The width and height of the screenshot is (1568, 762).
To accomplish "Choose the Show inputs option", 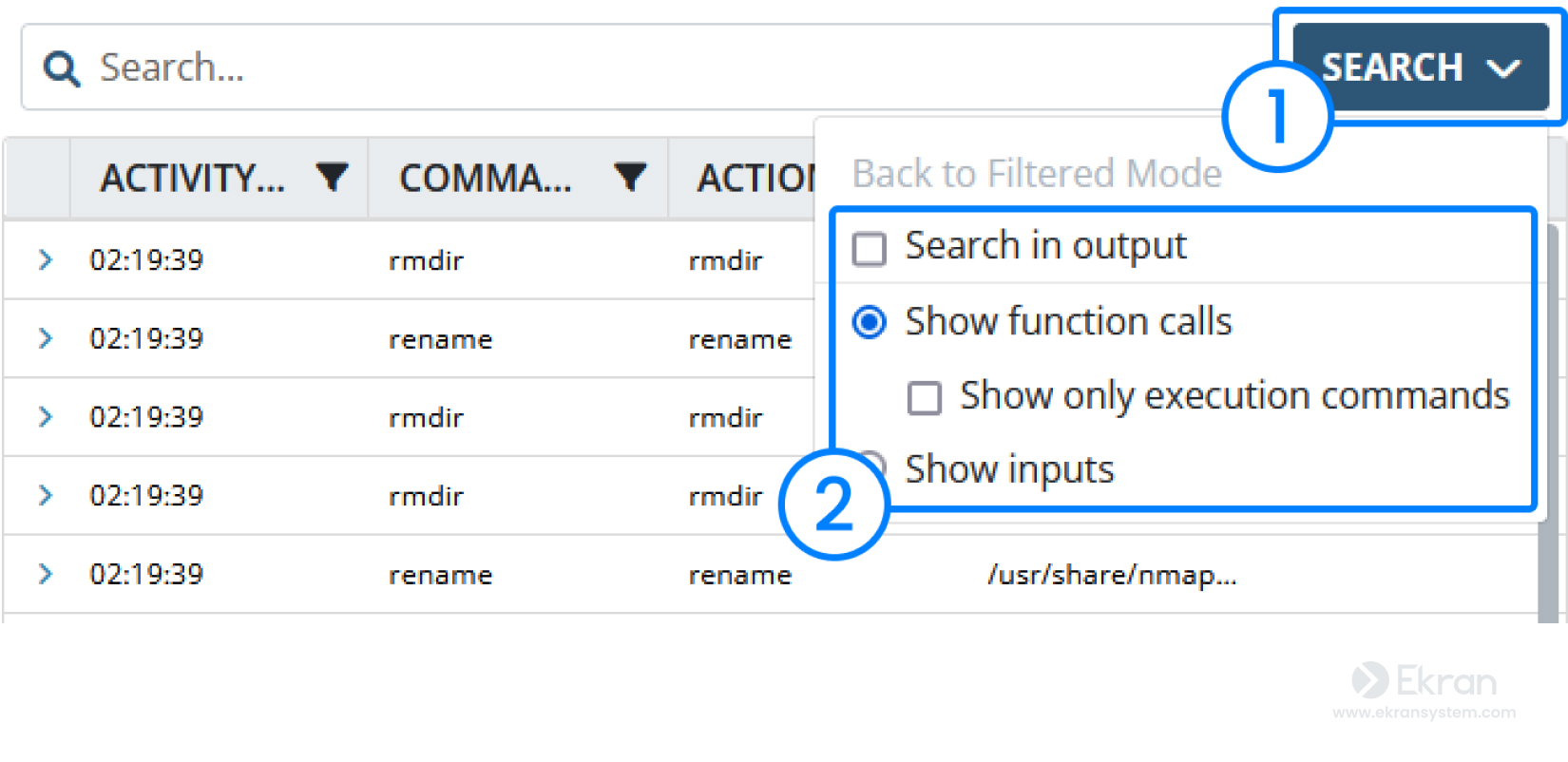I will click(1009, 469).
